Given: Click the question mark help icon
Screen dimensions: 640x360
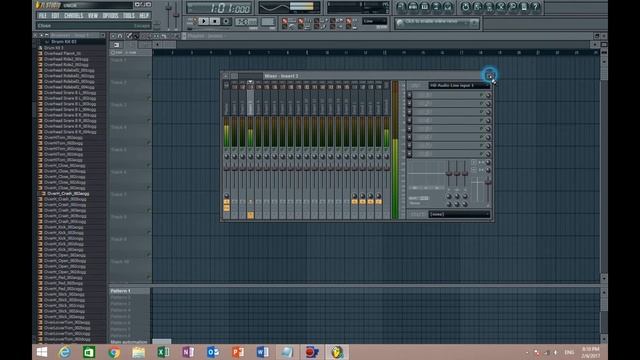Looking at the screenshot, I should 536,7.
